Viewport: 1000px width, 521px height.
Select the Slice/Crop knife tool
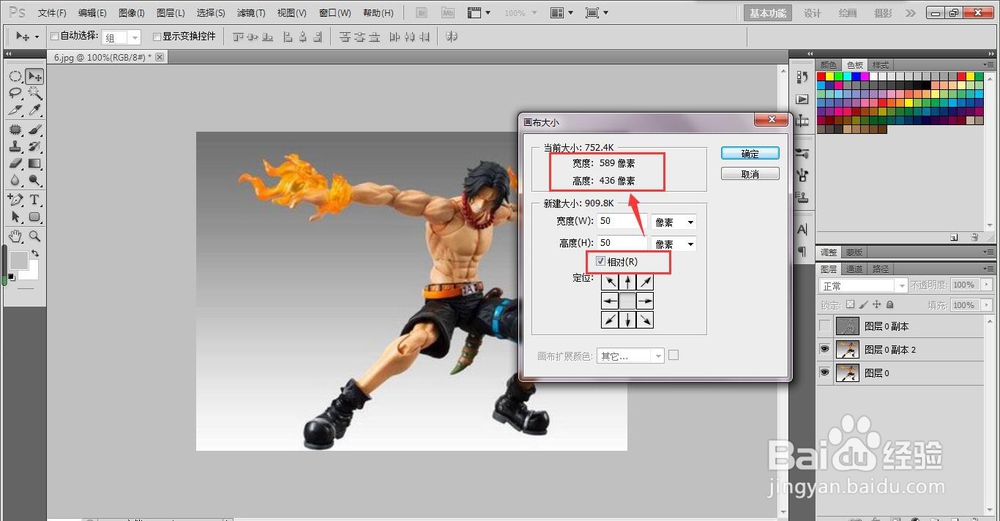click(x=15, y=111)
